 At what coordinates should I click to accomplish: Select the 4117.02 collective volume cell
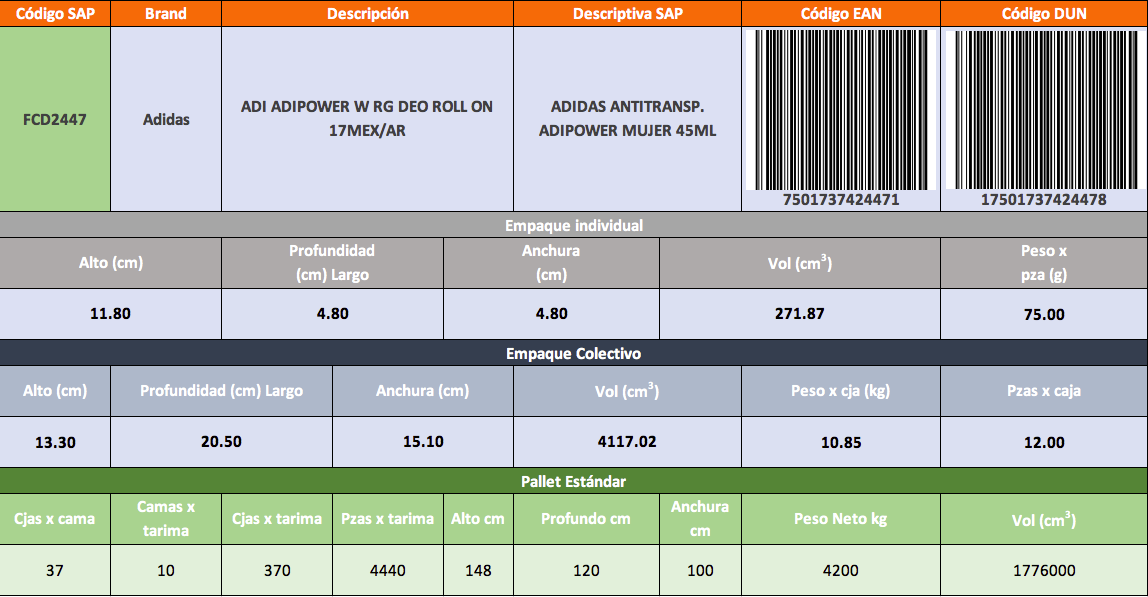click(627, 441)
